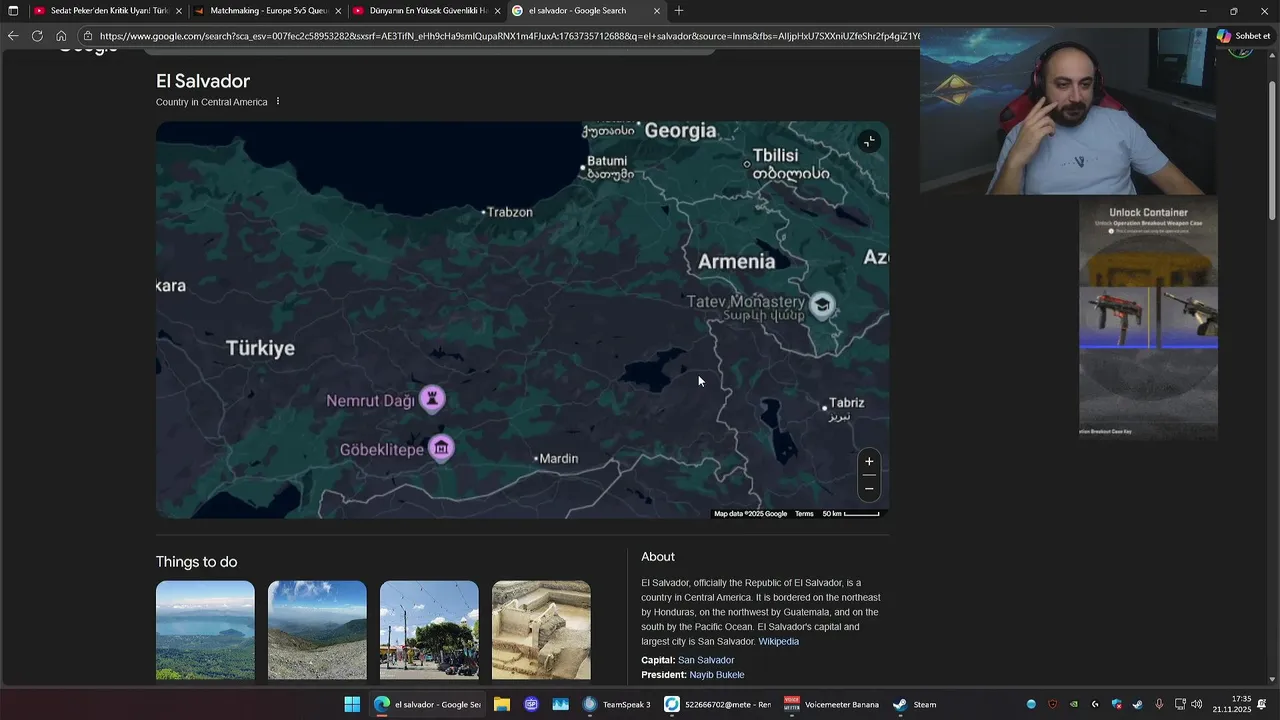Open the first lake view thumbnail
The image size is (1280, 720).
tap(205, 630)
